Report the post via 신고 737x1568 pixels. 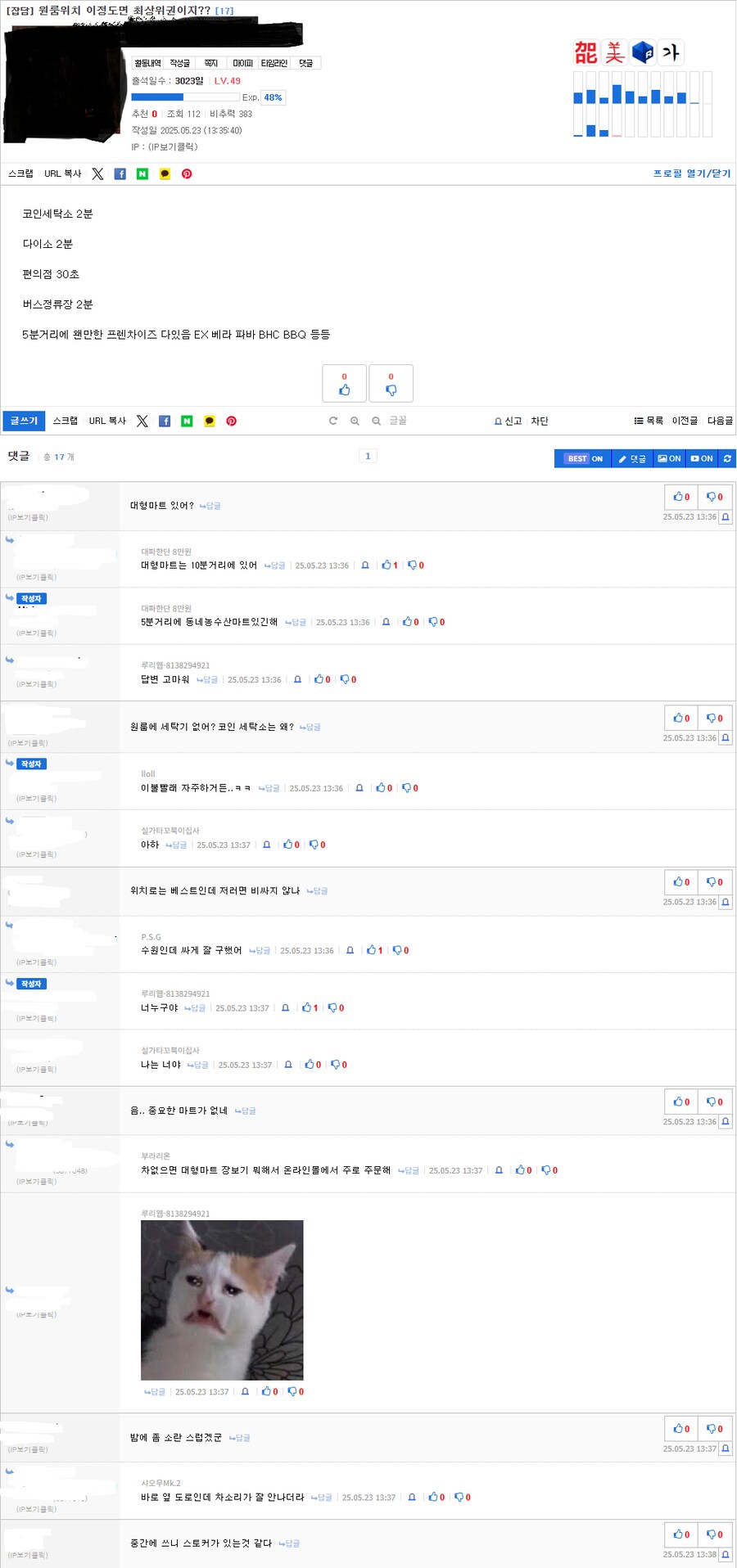click(x=508, y=421)
